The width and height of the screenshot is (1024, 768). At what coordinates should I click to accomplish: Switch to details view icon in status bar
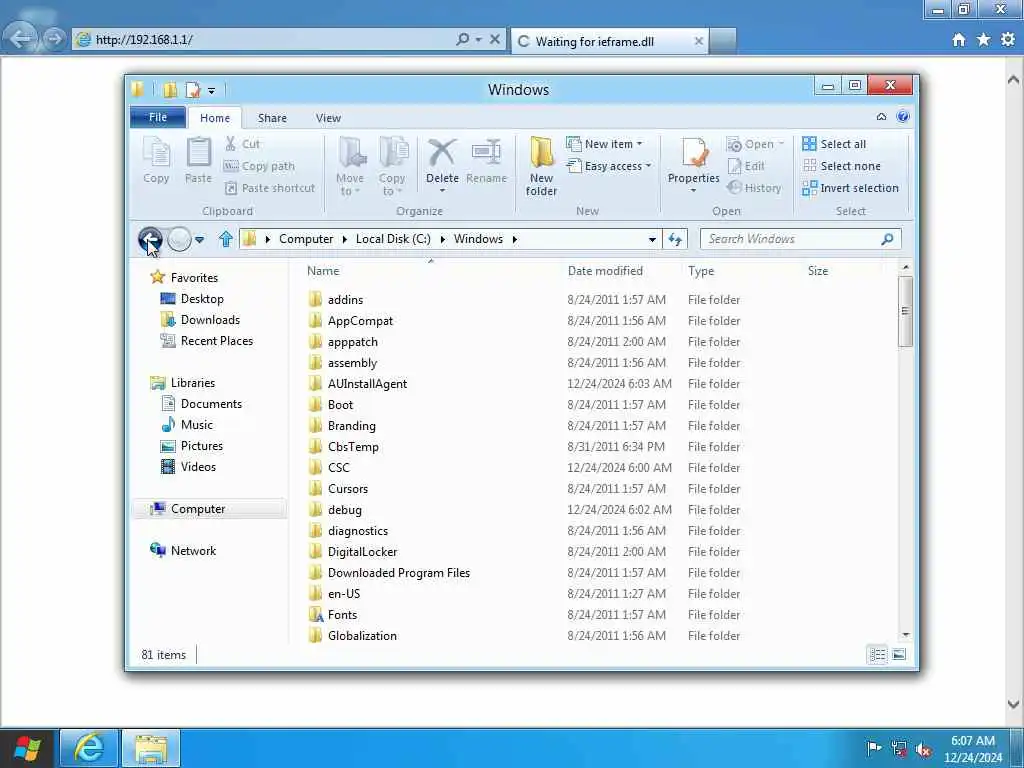coord(877,654)
